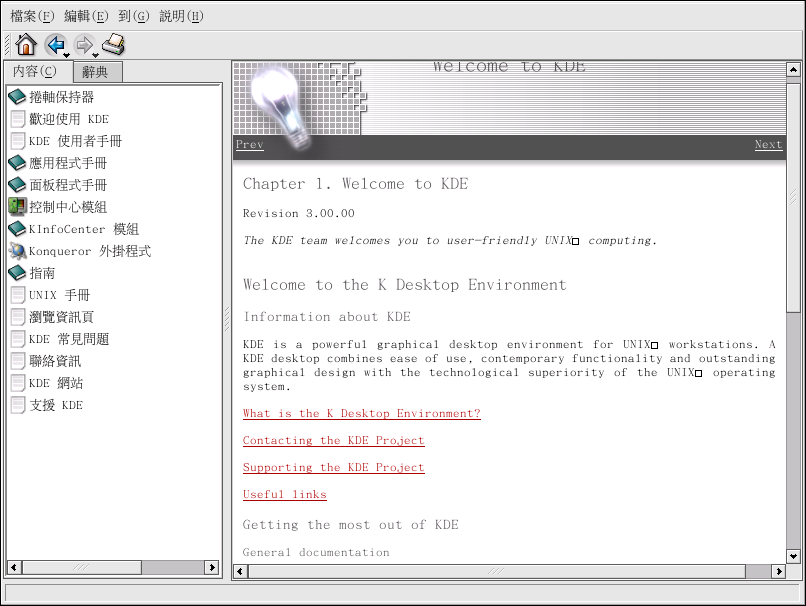This screenshot has width=806, height=606.
Task: Click the Forward arrow toolbar icon
Action: tap(83, 44)
